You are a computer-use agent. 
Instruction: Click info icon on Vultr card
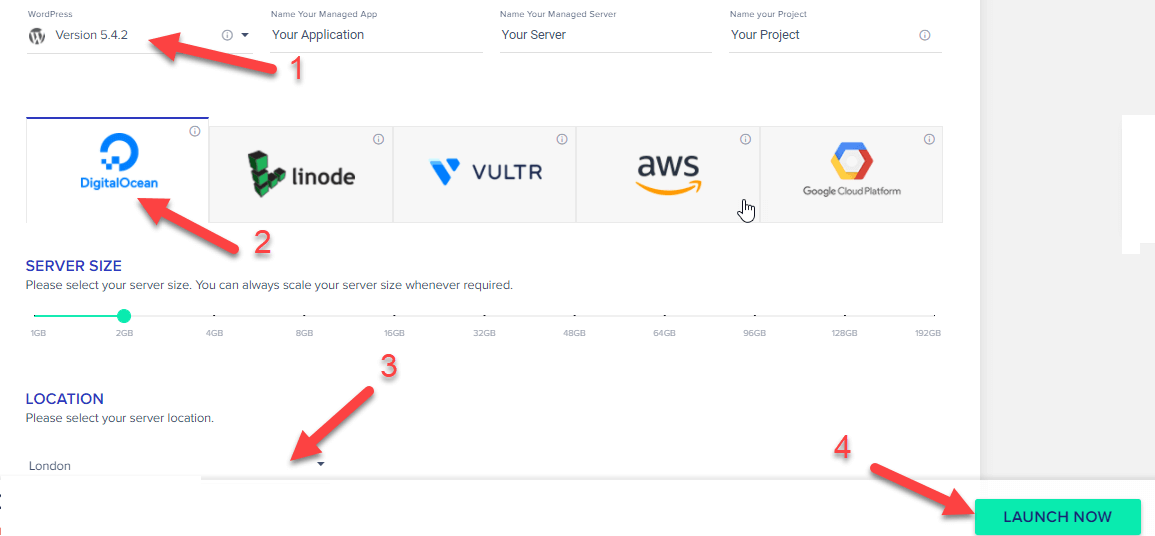click(561, 138)
